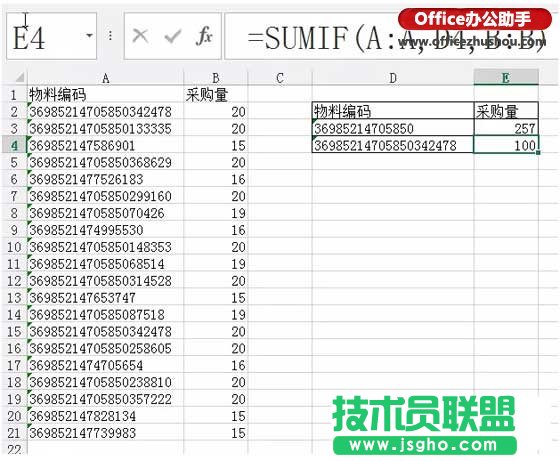Click cell A1 labeled 物料编码
The height and width of the screenshot is (461, 560).
click(105, 95)
